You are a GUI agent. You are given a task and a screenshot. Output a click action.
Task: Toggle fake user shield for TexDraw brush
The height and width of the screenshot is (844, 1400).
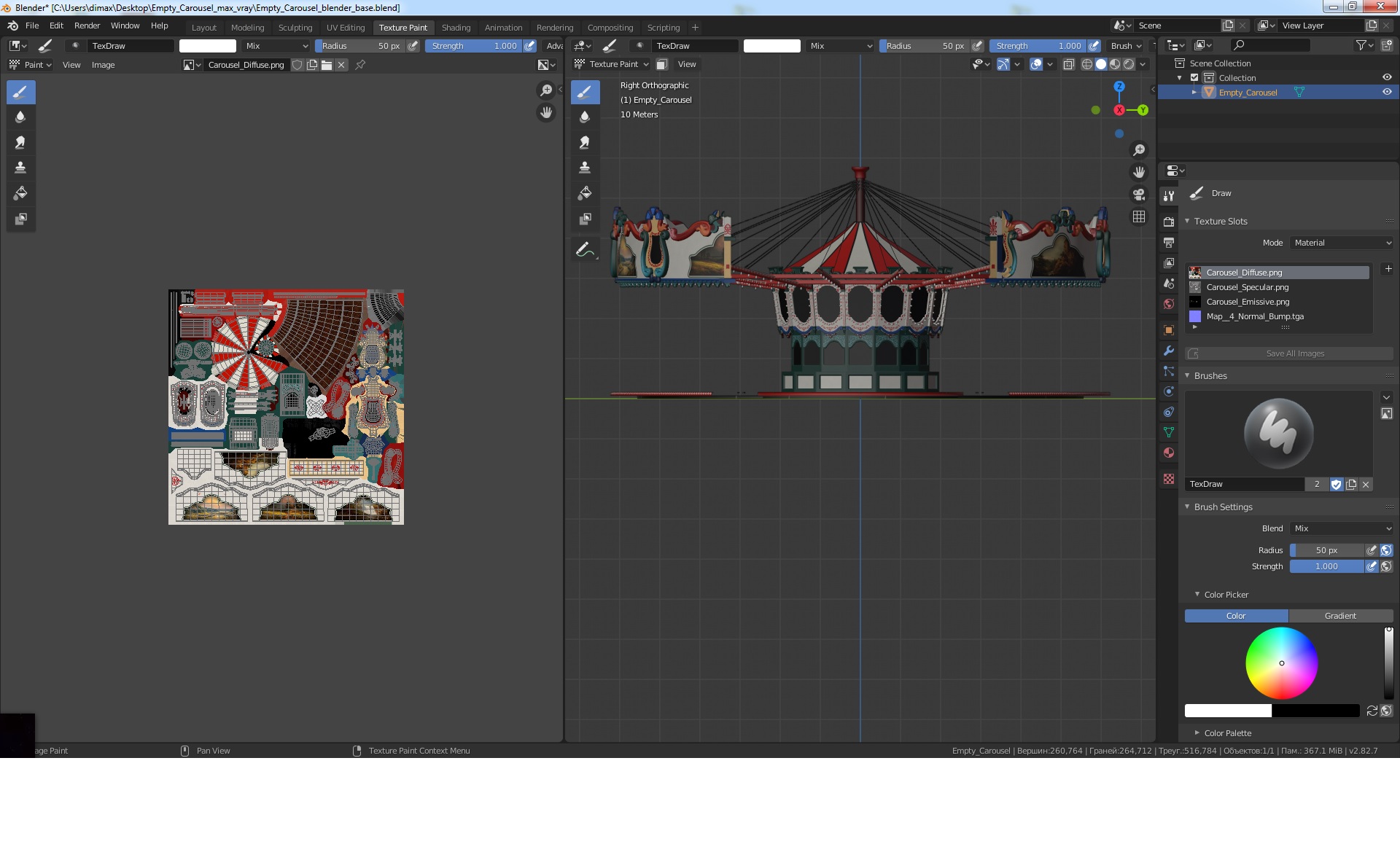point(1337,485)
